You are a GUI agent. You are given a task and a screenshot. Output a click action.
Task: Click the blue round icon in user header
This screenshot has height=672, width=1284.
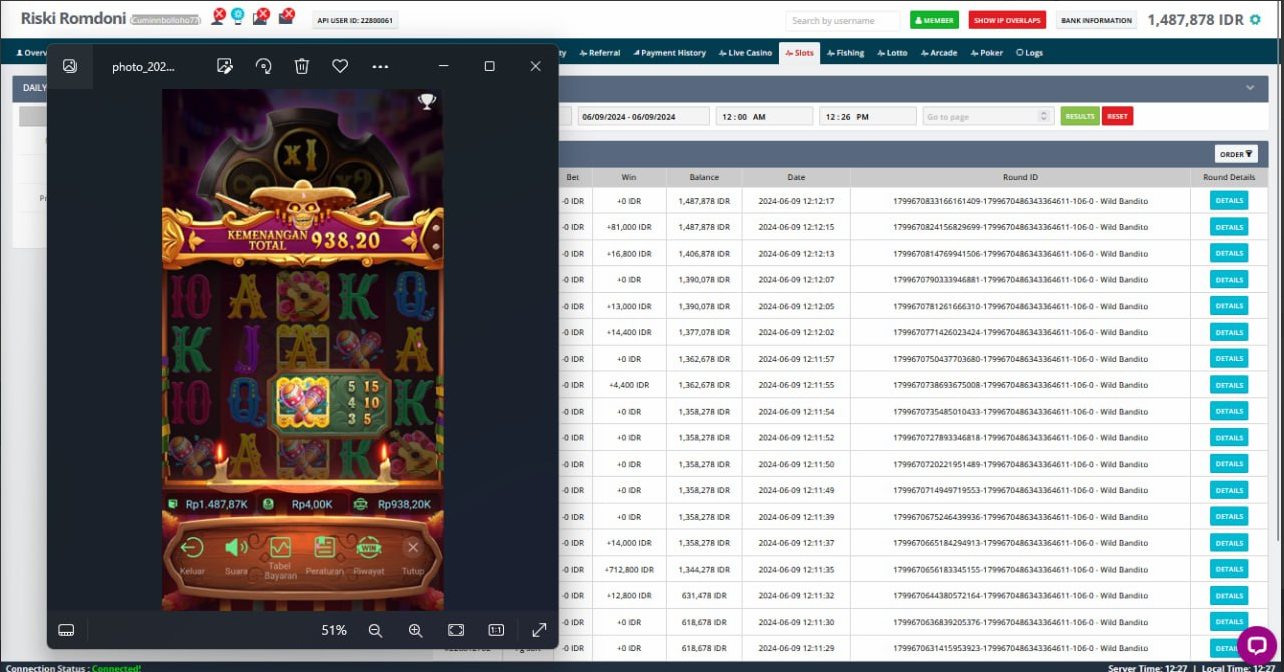[x=238, y=15]
